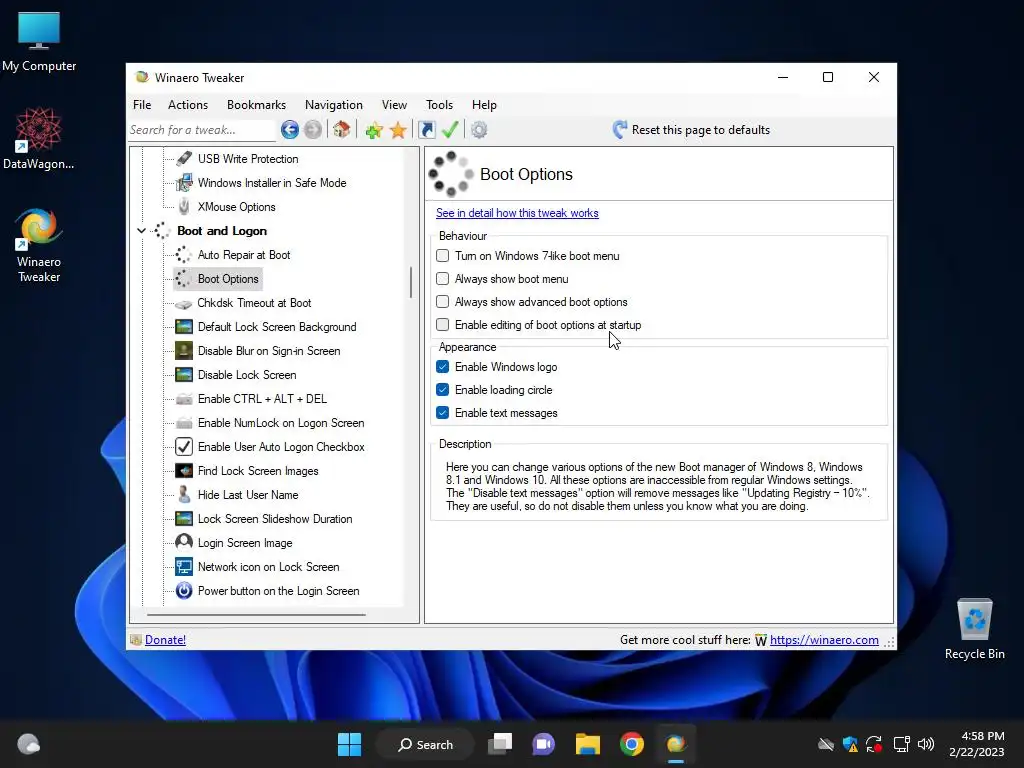Screen dimensions: 1024x768
Task: Click the Windows Installer in Safe Mode icon
Action: coord(184,183)
